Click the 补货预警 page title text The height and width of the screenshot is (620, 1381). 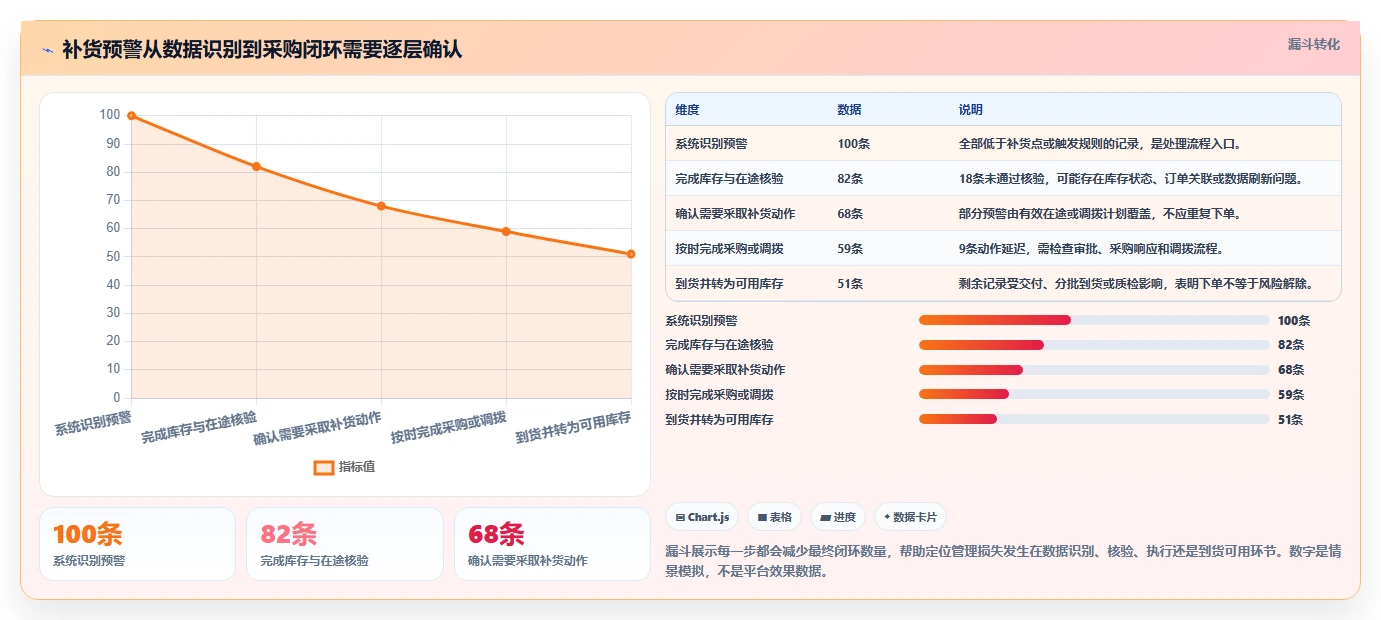[262, 50]
